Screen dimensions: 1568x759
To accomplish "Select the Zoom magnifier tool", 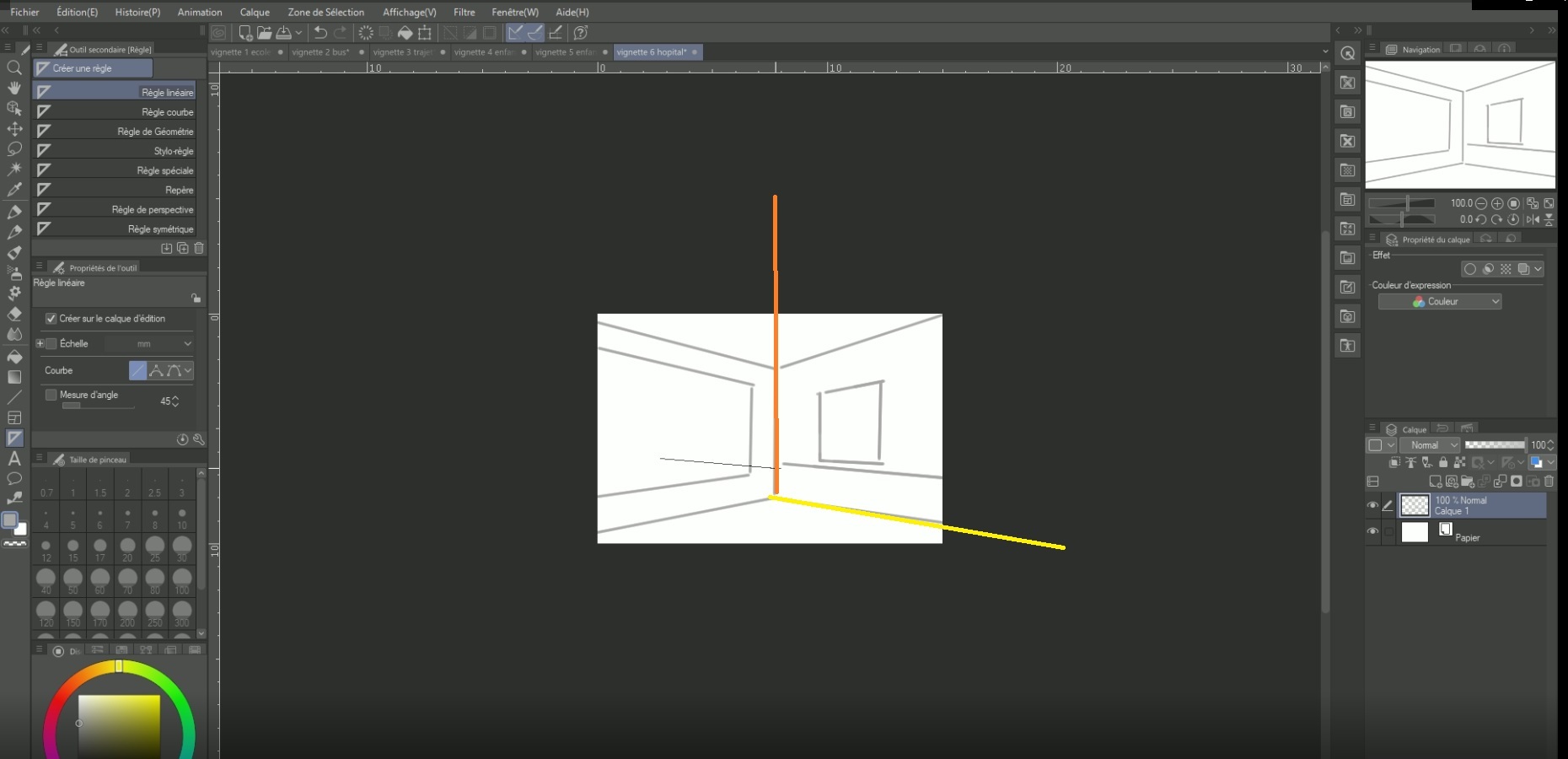I will tap(14, 67).
